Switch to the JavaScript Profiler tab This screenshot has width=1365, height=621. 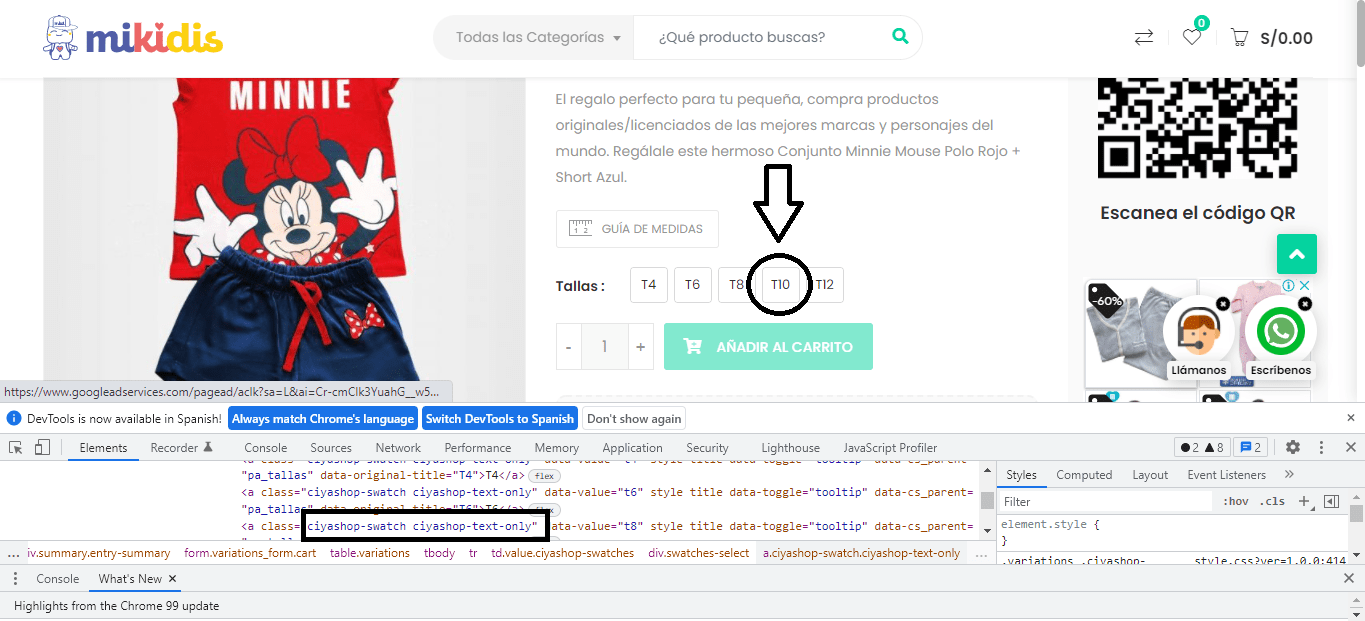(x=890, y=448)
